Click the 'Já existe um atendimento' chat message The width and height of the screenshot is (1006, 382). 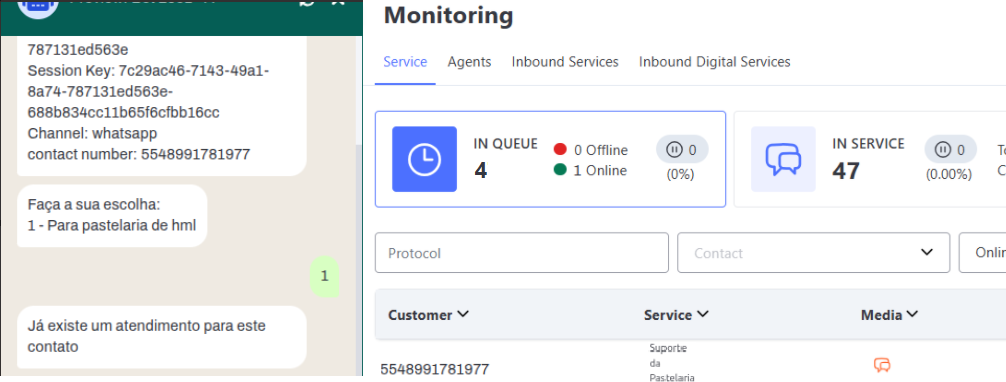coord(161,336)
